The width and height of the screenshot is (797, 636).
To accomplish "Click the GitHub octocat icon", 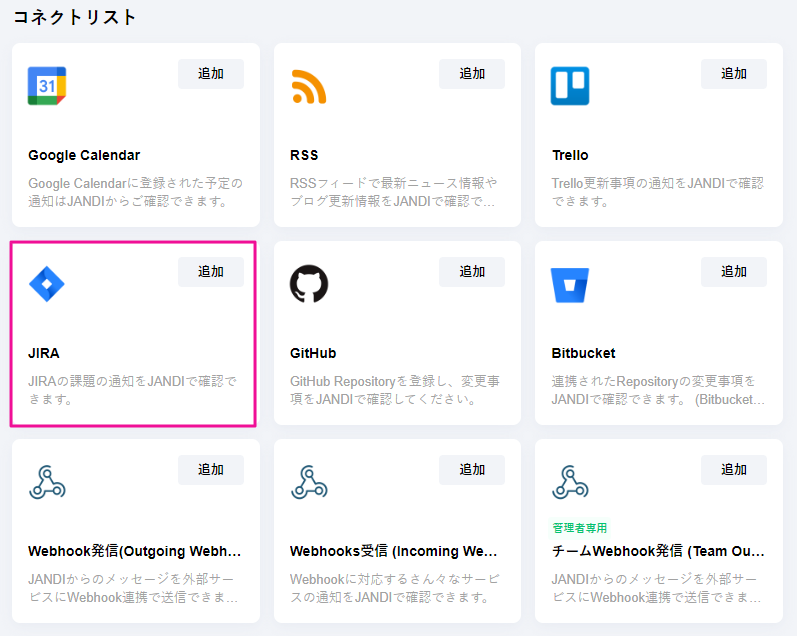I will click(x=309, y=284).
